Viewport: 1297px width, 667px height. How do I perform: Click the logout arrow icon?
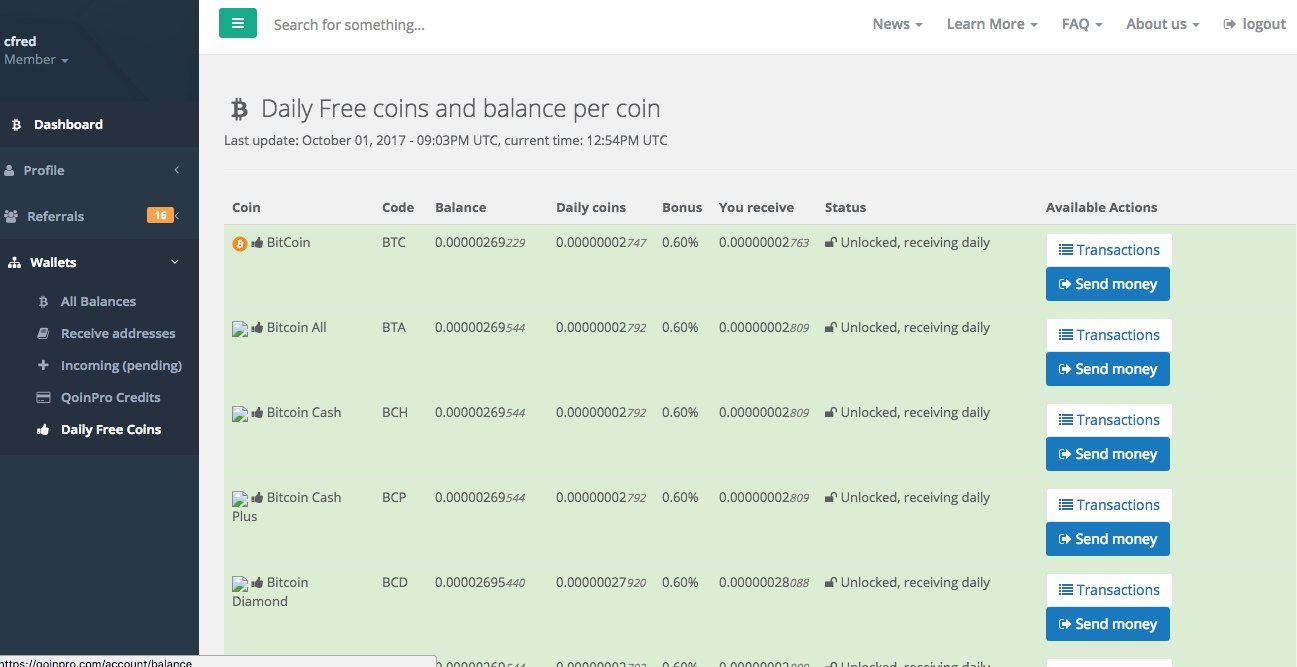pos(1230,24)
